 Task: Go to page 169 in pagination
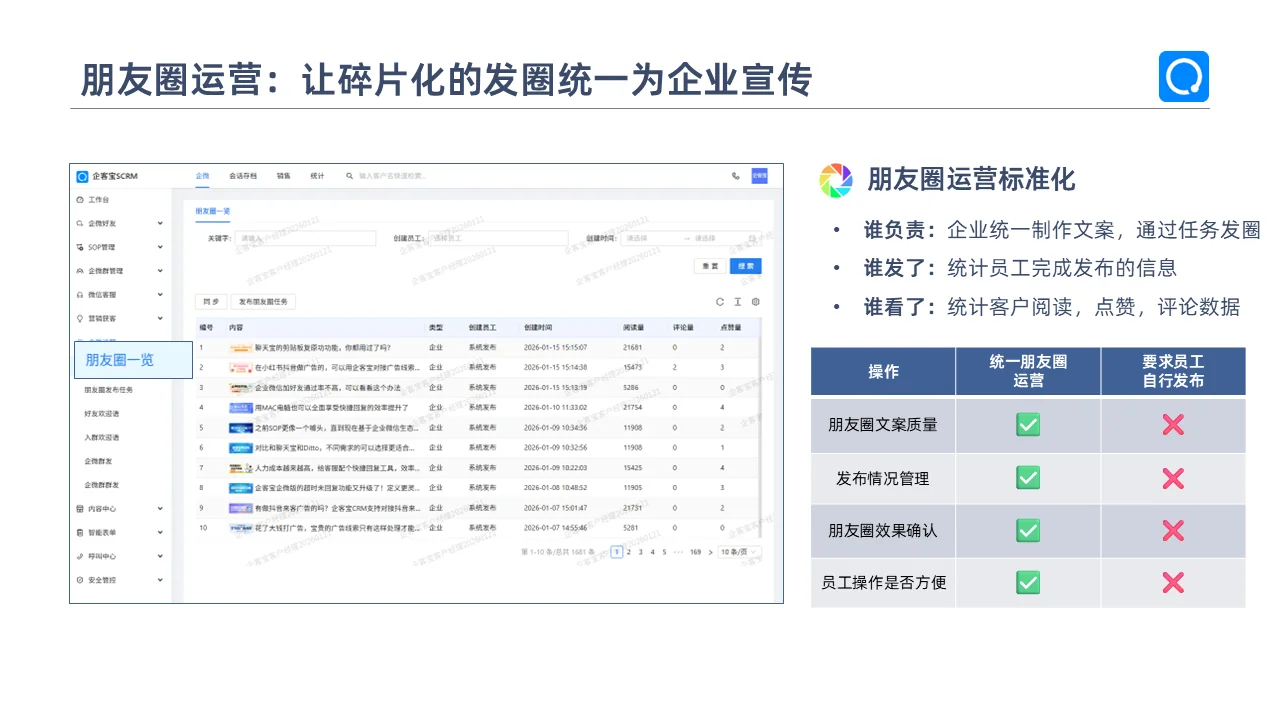point(695,552)
